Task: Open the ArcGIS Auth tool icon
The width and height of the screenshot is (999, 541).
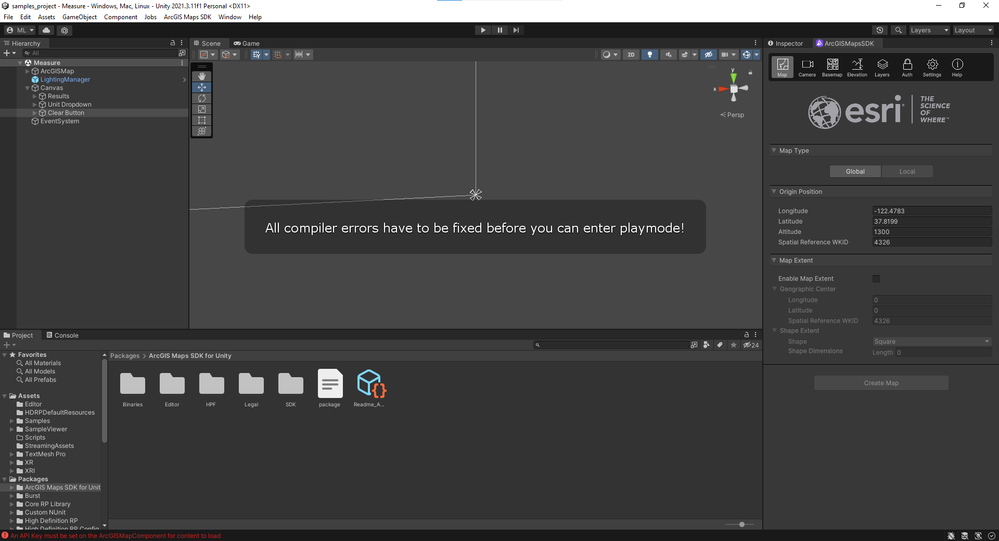Action: click(x=907, y=67)
